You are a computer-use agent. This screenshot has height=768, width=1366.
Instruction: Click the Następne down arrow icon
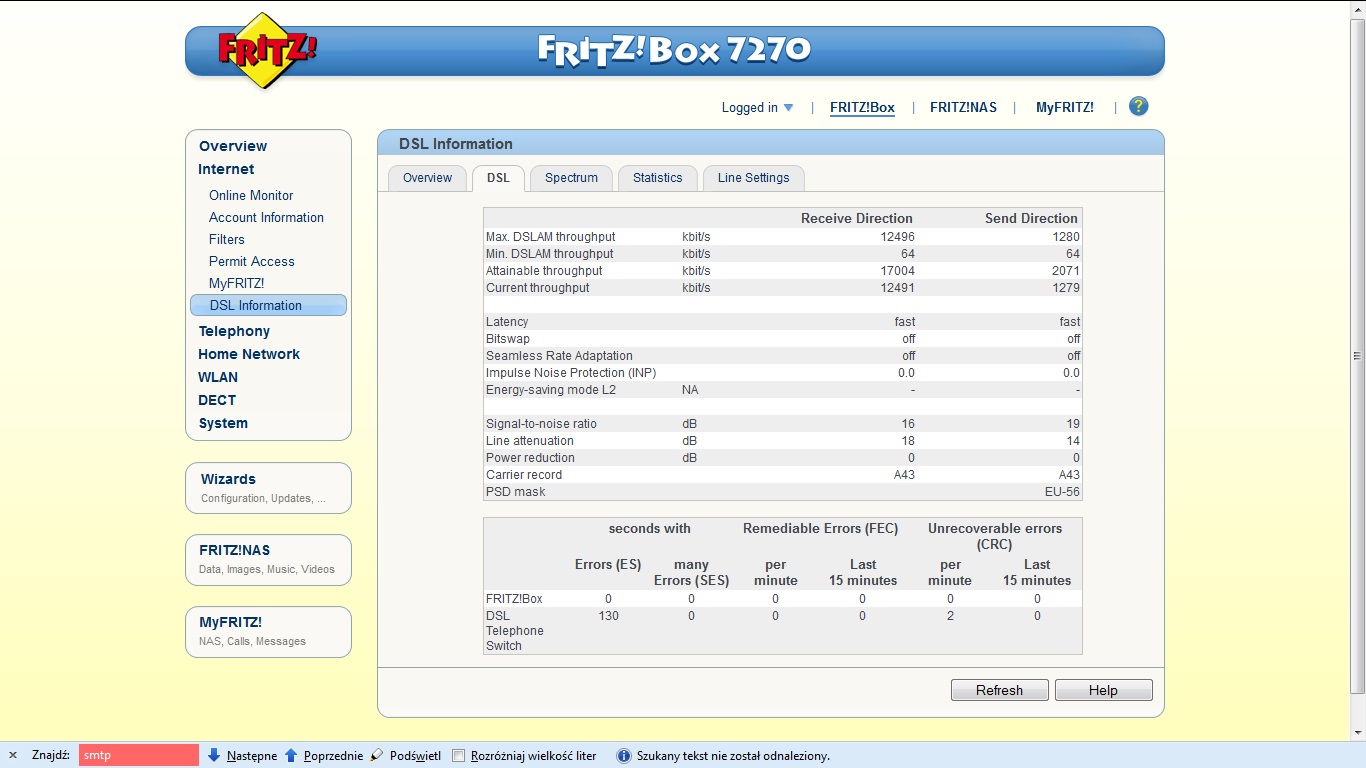214,755
